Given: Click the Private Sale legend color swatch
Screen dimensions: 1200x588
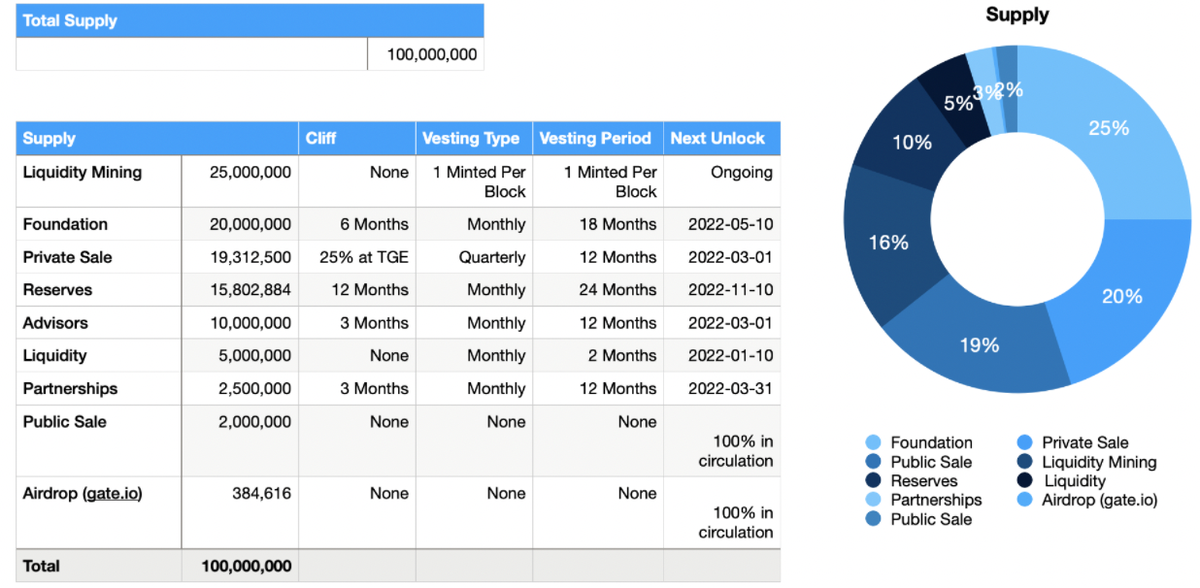Looking at the screenshot, I should (x=1025, y=443).
